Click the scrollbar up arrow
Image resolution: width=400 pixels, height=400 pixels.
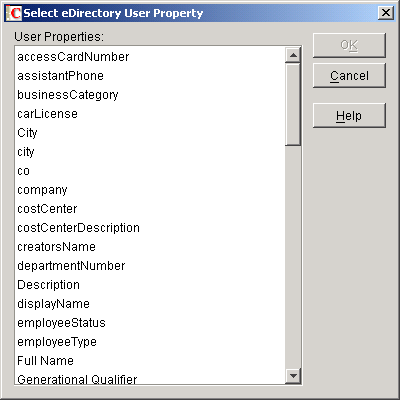[x=293, y=55]
